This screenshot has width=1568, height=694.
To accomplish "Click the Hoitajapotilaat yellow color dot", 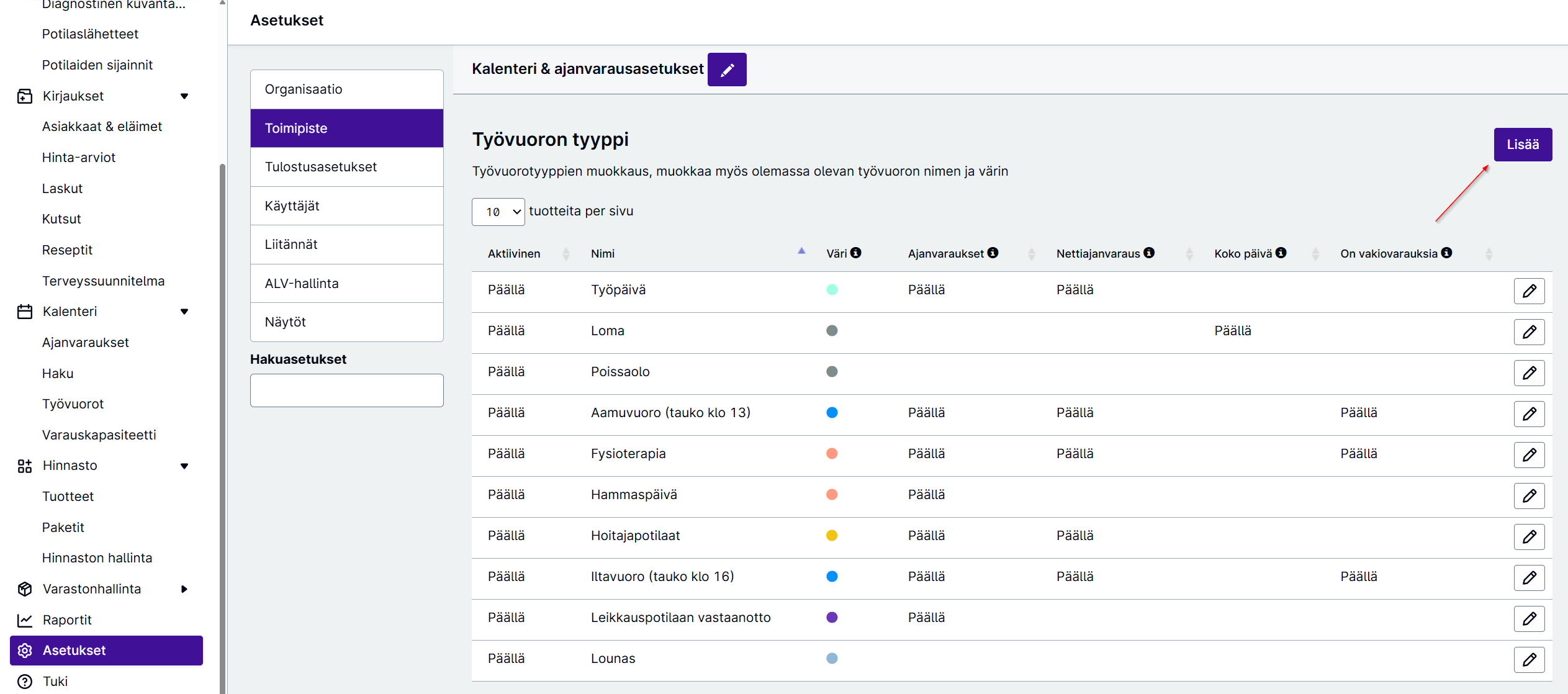I will pos(832,536).
